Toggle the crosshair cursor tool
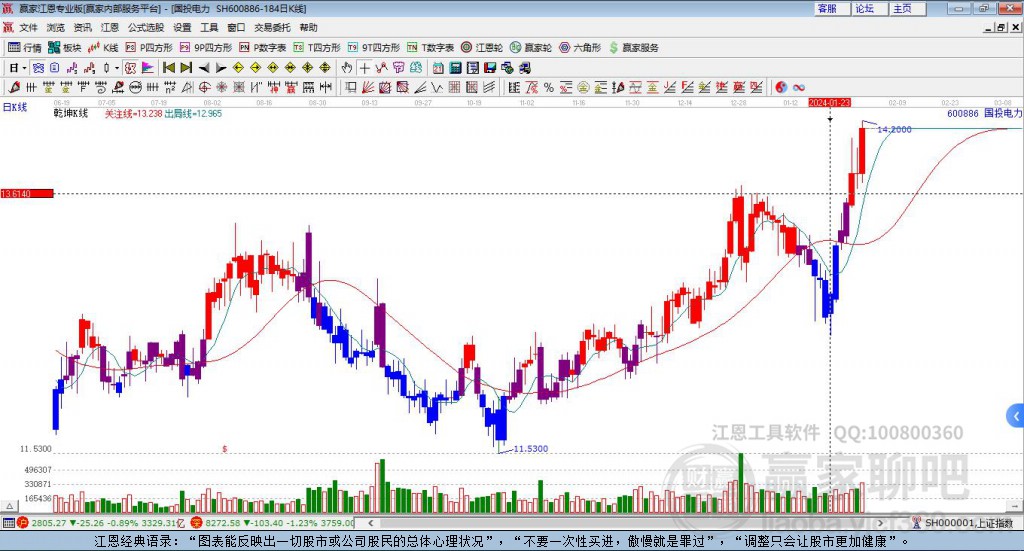The height and width of the screenshot is (551, 1024). pos(364,68)
